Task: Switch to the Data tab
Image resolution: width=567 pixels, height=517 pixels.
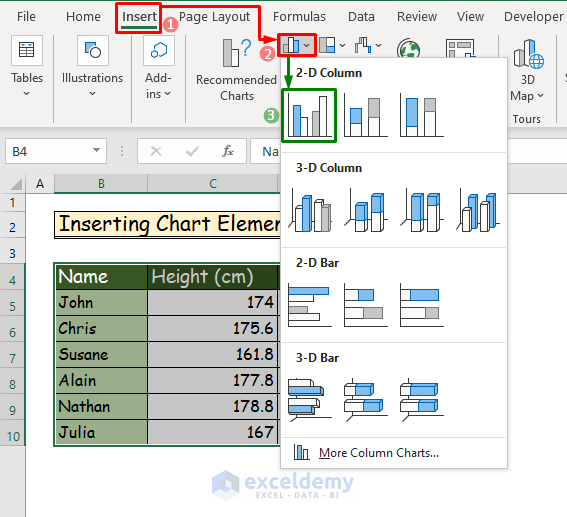Action: tap(361, 17)
